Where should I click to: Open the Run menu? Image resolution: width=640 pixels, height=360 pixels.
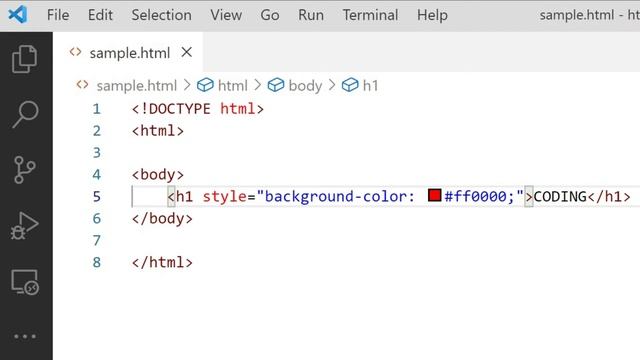click(x=311, y=15)
